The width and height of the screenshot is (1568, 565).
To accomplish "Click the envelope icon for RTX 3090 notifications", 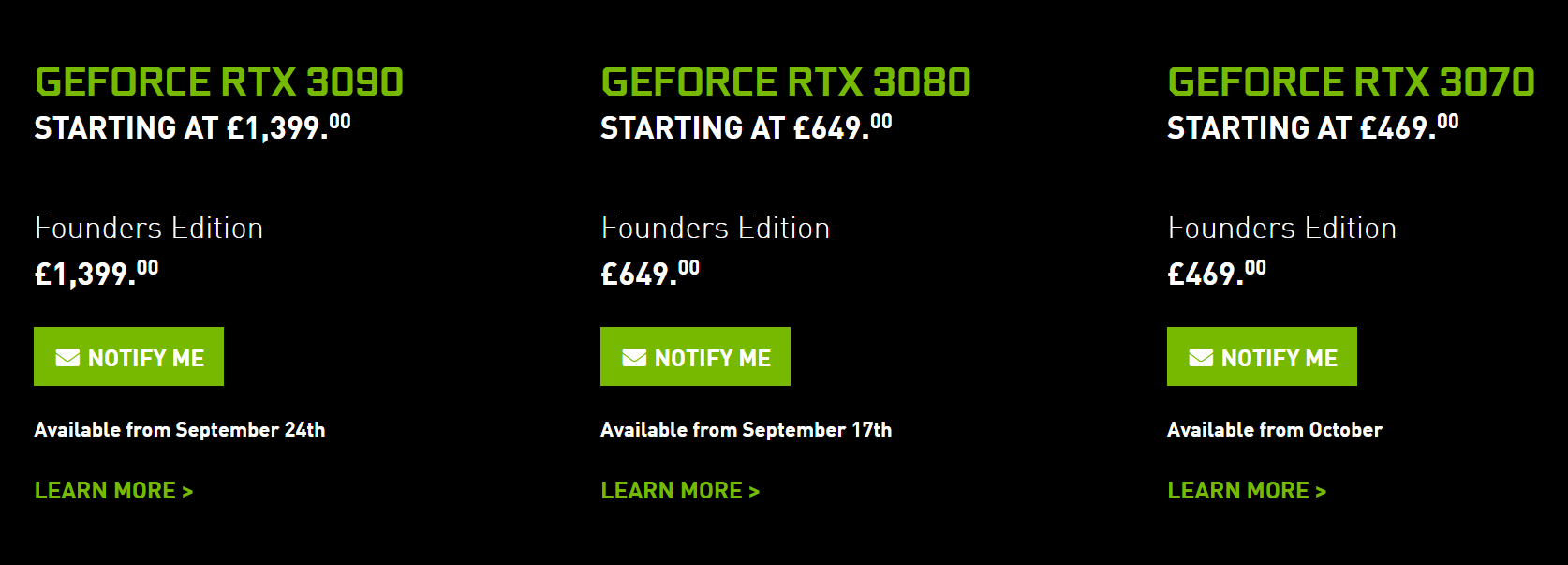I will coord(67,357).
